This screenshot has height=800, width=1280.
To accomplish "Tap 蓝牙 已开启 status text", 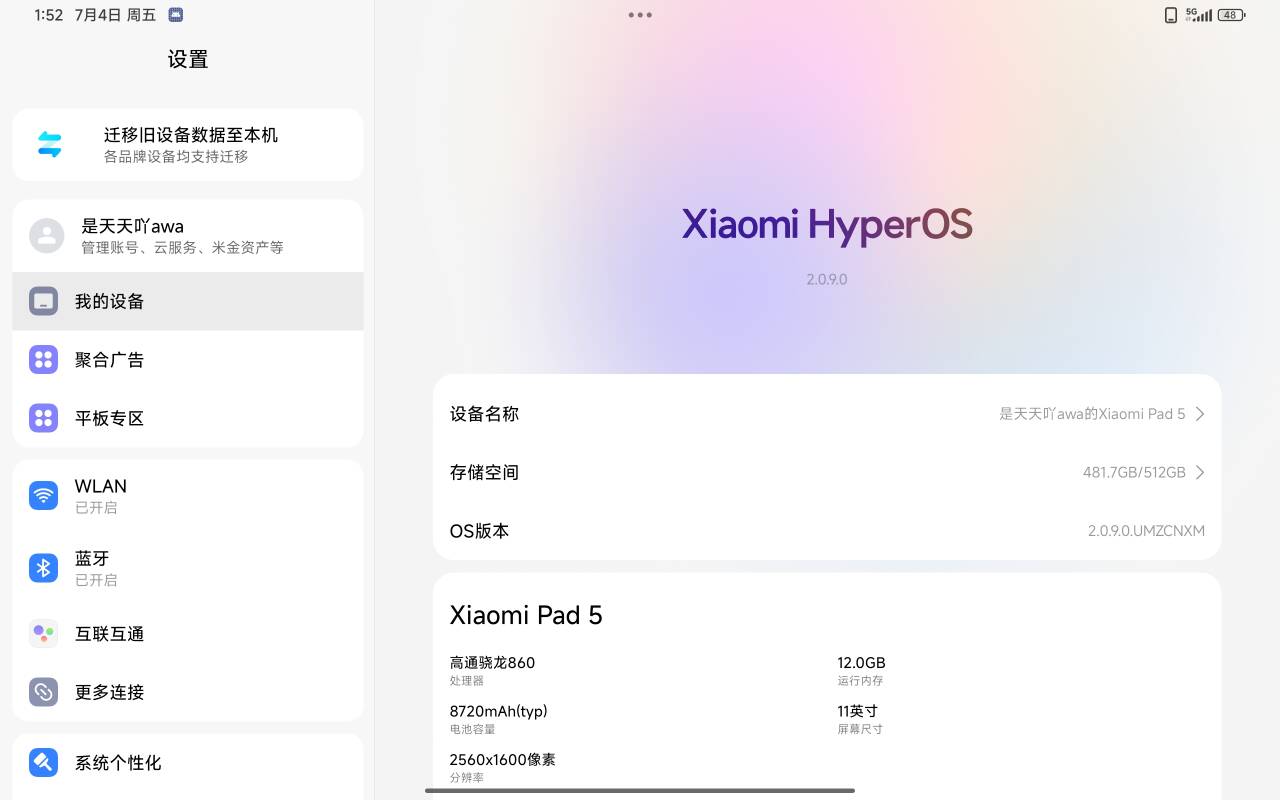I will click(x=96, y=580).
